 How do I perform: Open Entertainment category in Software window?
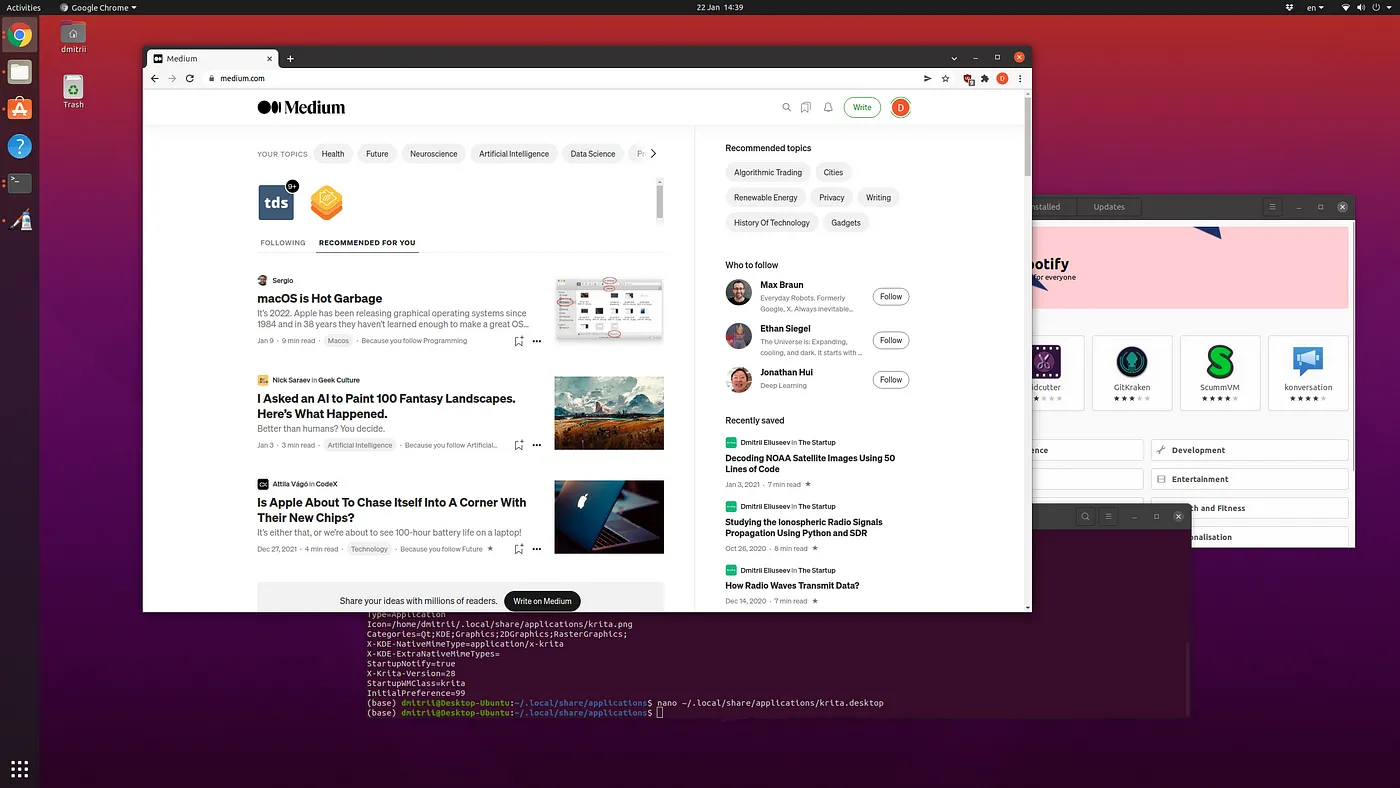click(1251, 479)
